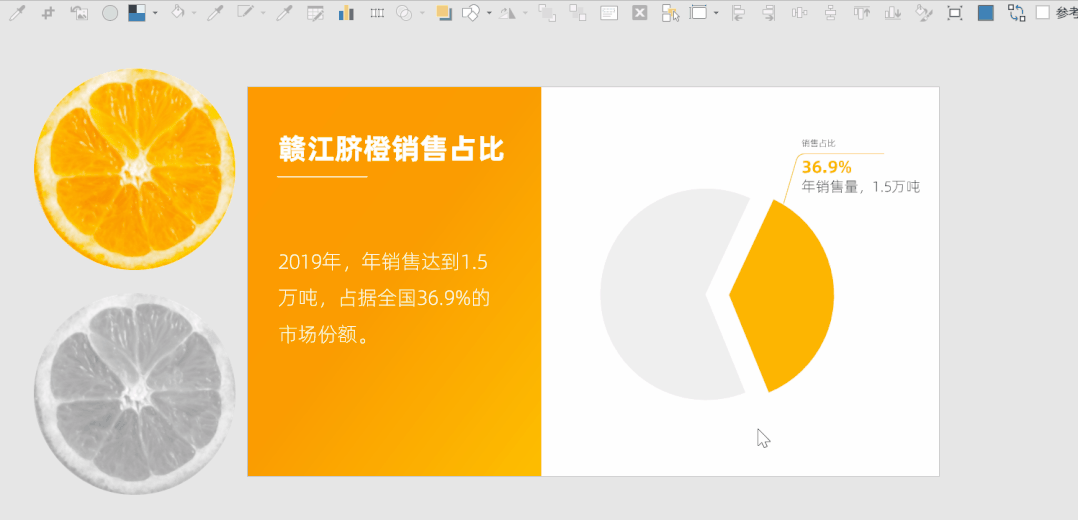1078x520 pixels.
Task: Click the overlapping circles merge icon
Action: tap(404, 13)
